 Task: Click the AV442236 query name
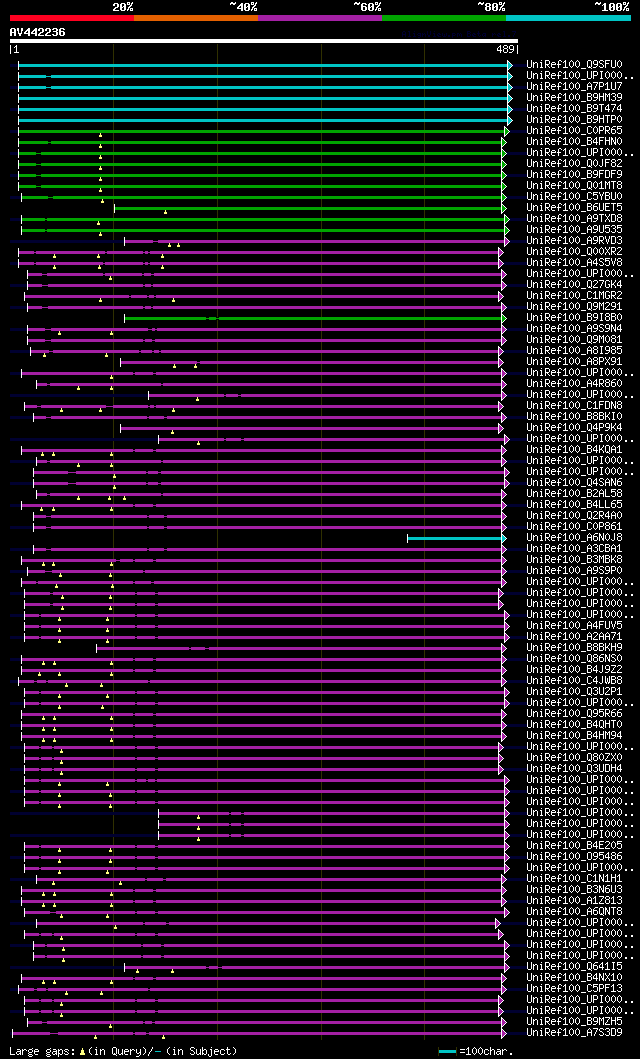pos(38,32)
